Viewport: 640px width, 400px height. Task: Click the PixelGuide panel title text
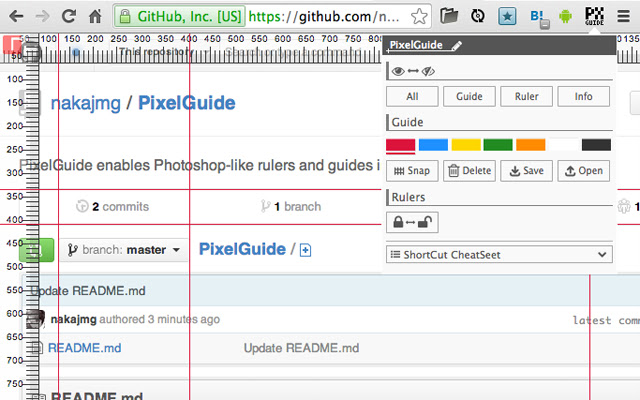tap(416, 45)
